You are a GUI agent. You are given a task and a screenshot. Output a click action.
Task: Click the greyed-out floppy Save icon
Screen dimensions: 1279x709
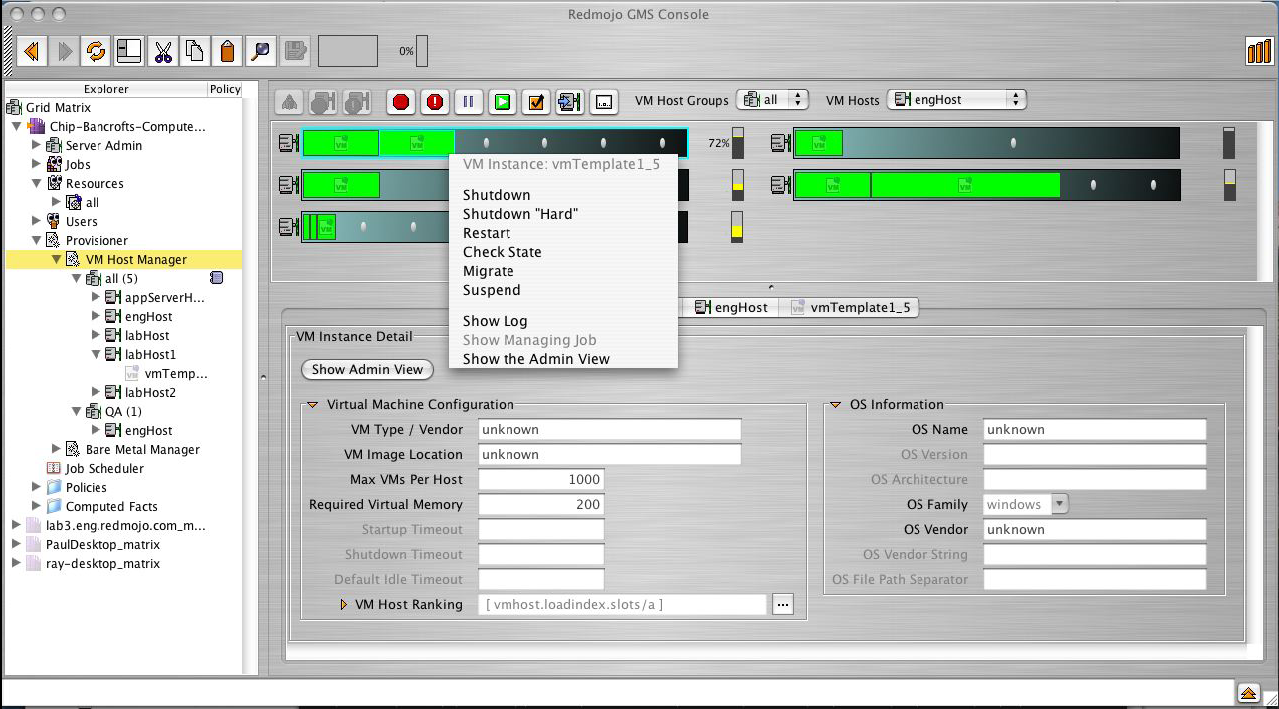[294, 51]
